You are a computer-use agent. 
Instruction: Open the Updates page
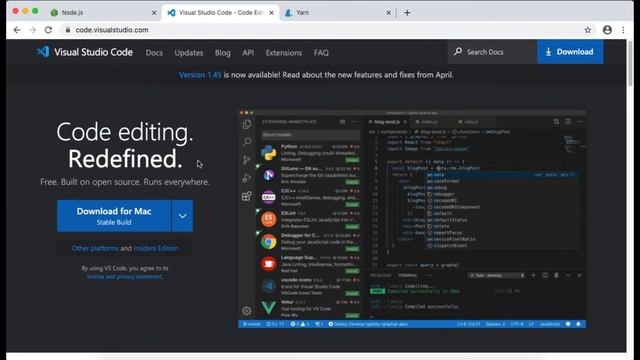[x=189, y=53]
